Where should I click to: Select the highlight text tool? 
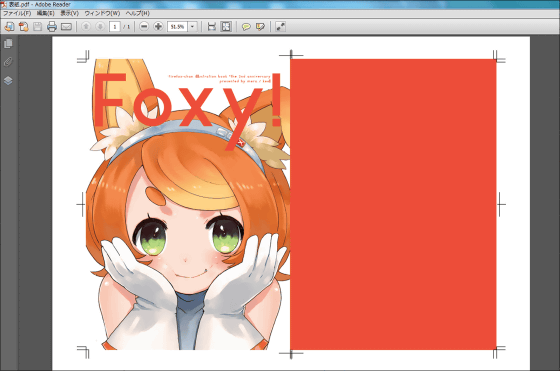(260, 27)
